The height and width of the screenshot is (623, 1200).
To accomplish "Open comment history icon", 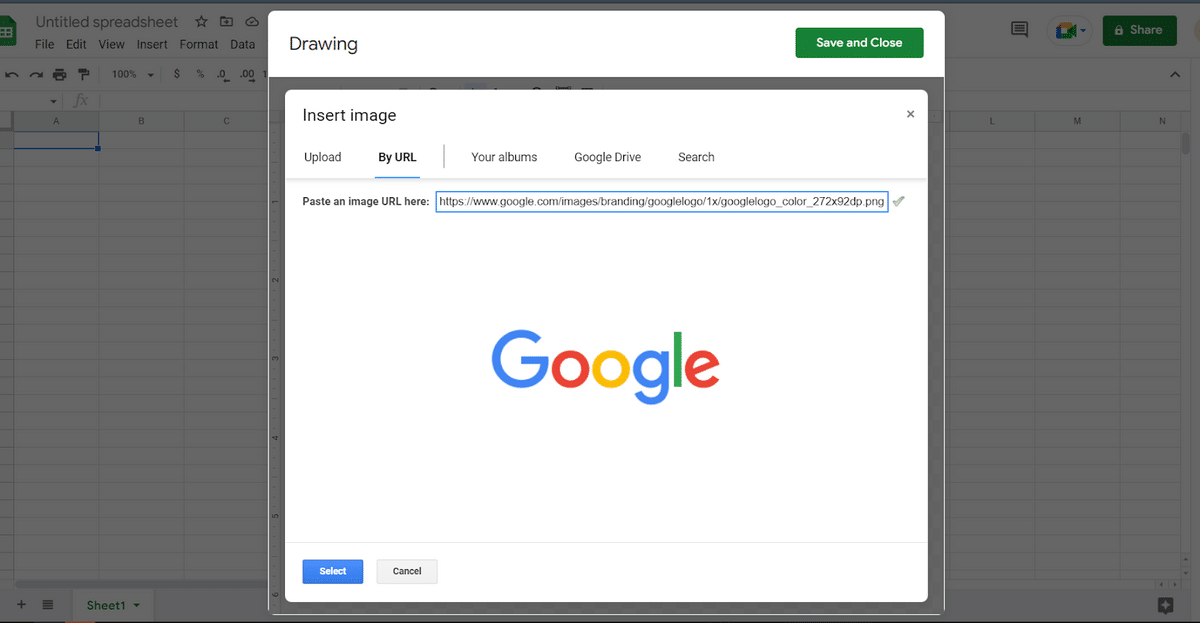I will (x=1019, y=30).
